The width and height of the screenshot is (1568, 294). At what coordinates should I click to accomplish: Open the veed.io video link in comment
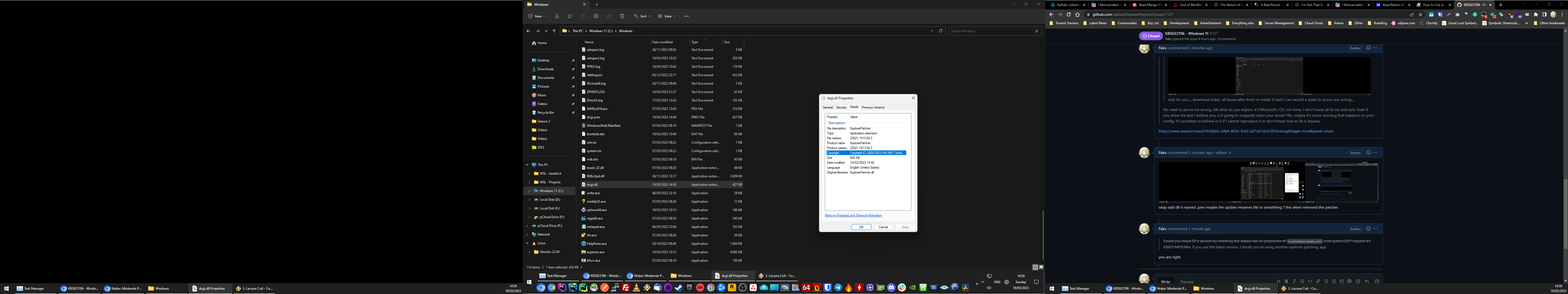point(1245,131)
